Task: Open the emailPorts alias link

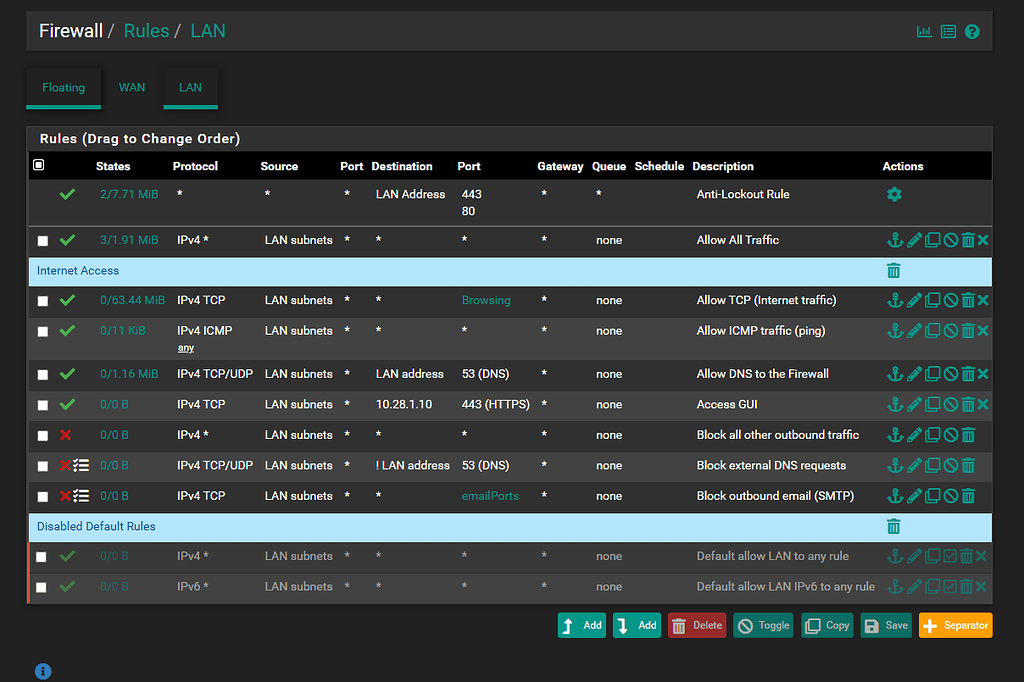Action: click(x=490, y=495)
